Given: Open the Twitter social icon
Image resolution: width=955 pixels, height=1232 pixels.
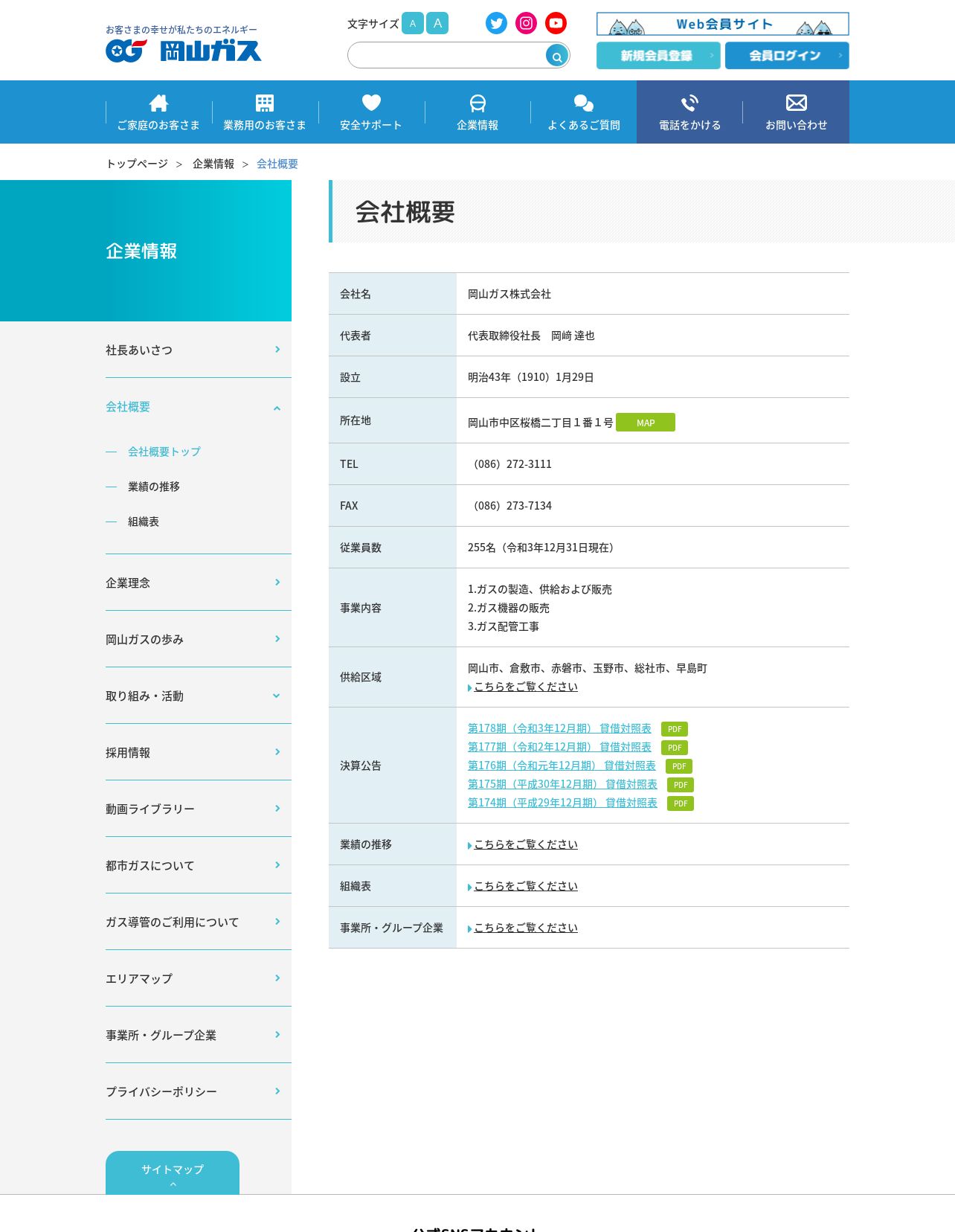Looking at the screenshot, I should (496, 23).
